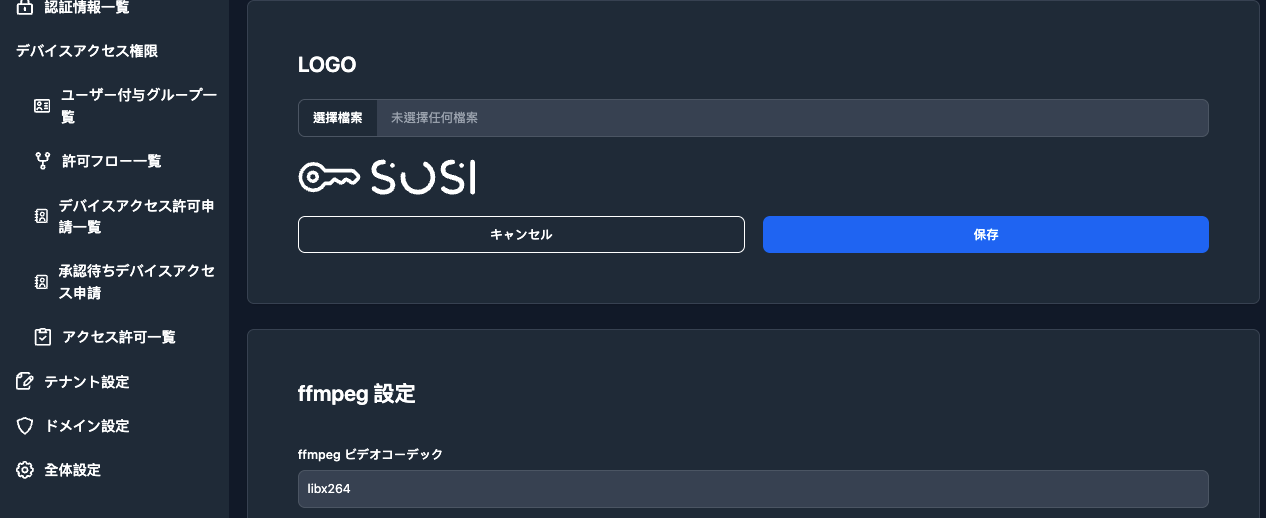Click the ユーザー付与グループ一覧 ID card icon

[x=42, y=105]
